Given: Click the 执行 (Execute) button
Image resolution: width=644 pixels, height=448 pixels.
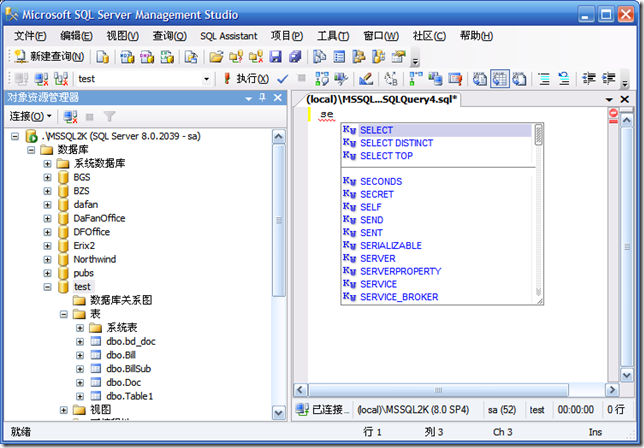Looking at the screenshot, I should pyautogui.click(x=246, y=78).
